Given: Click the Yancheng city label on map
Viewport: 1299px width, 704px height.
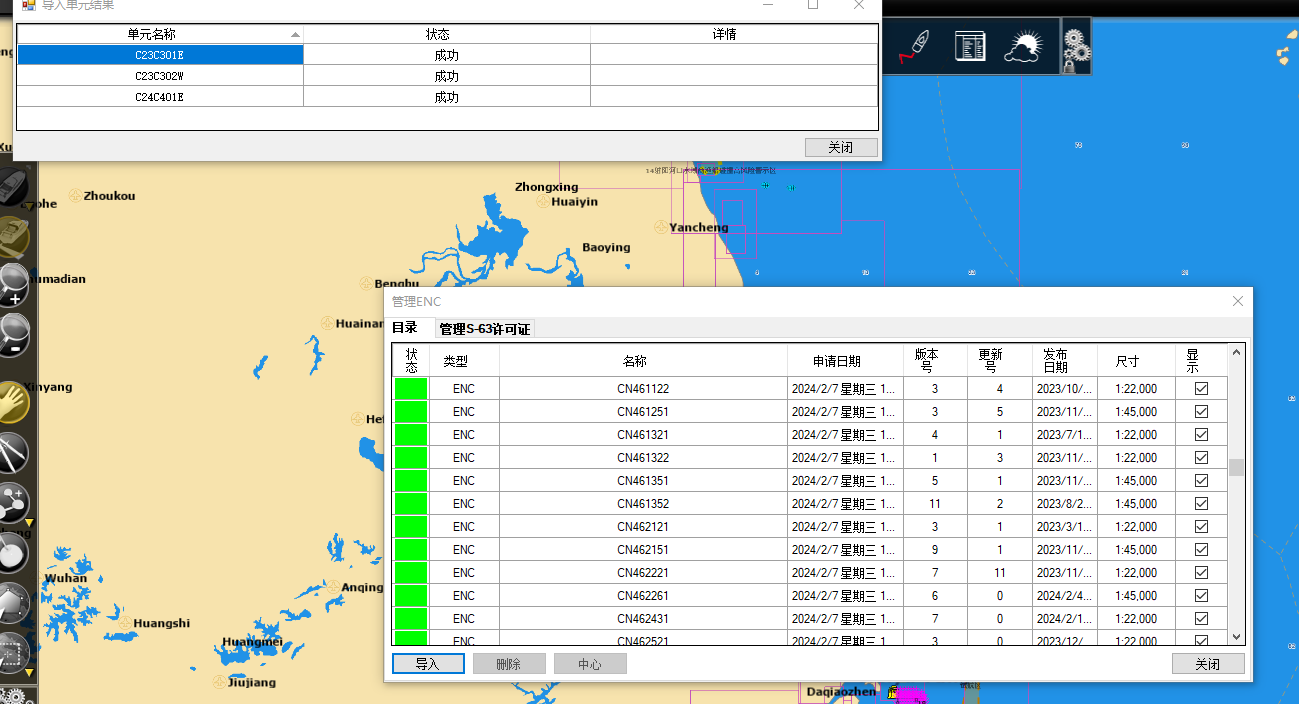Looking at the screenshot, I should tap(699, 227).
